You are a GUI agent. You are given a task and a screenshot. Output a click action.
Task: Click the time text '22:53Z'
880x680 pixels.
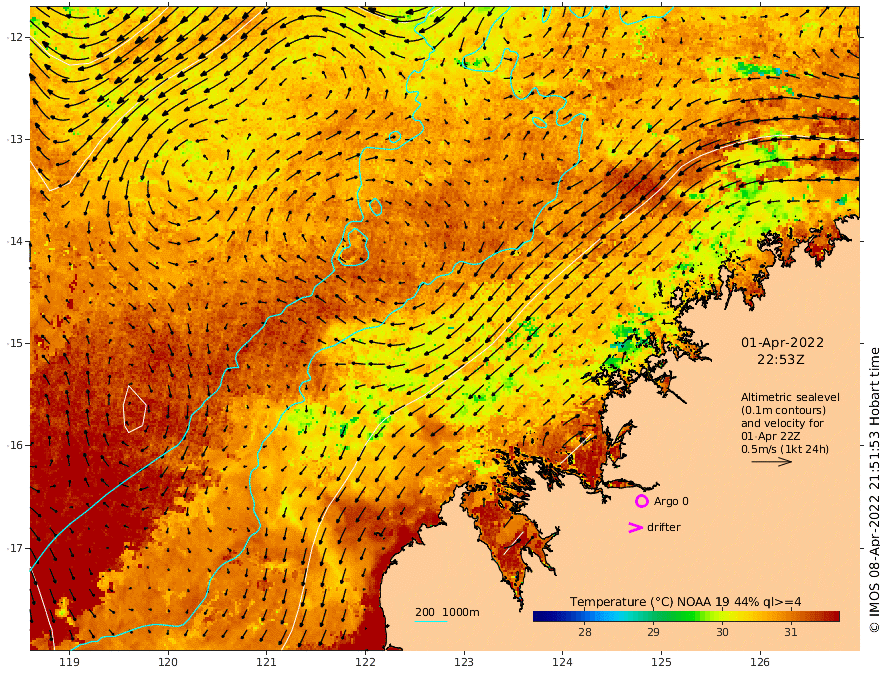pos(781,360)
